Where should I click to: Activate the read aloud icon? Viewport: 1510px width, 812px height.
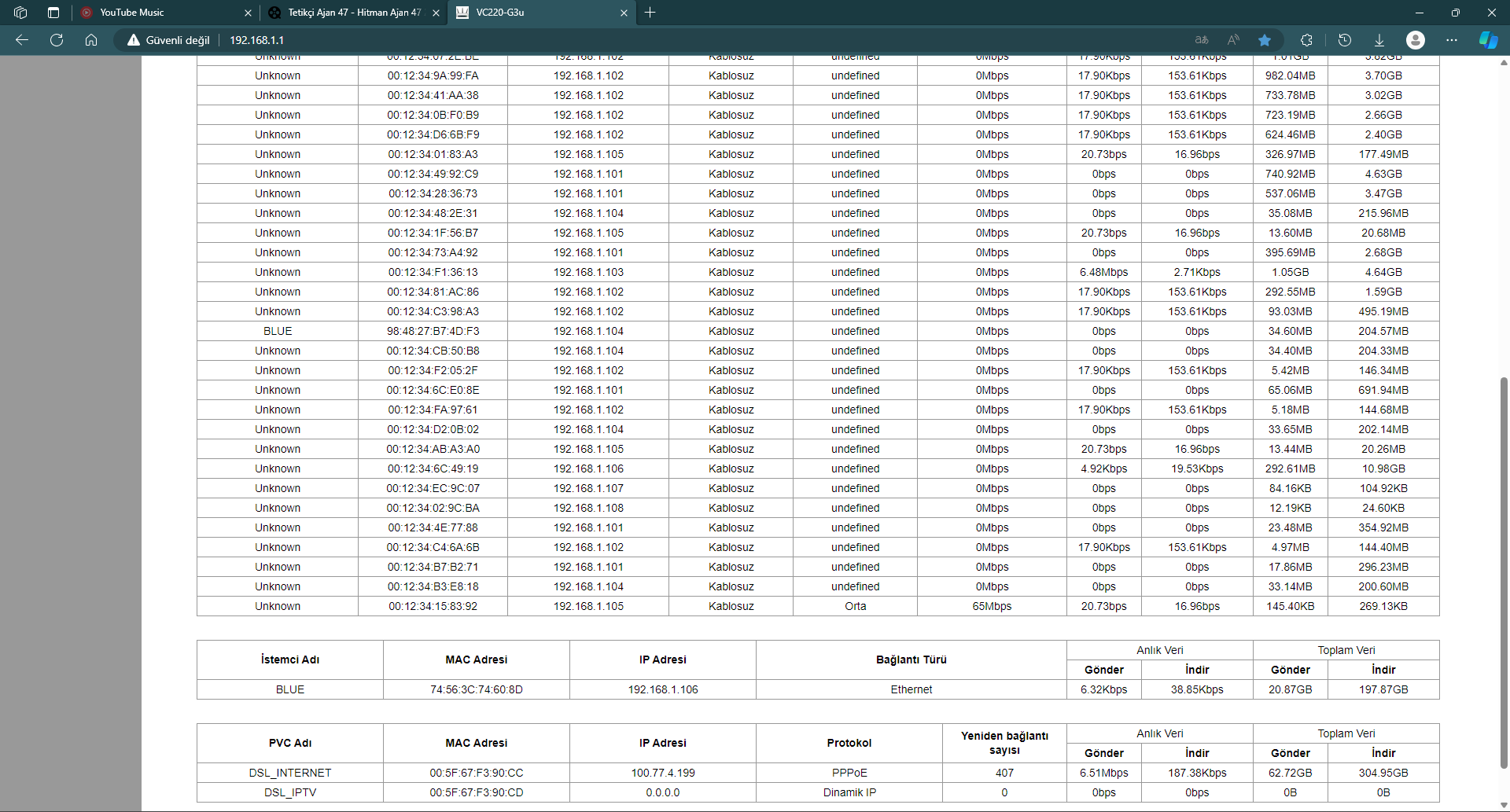click(1233, 40)
